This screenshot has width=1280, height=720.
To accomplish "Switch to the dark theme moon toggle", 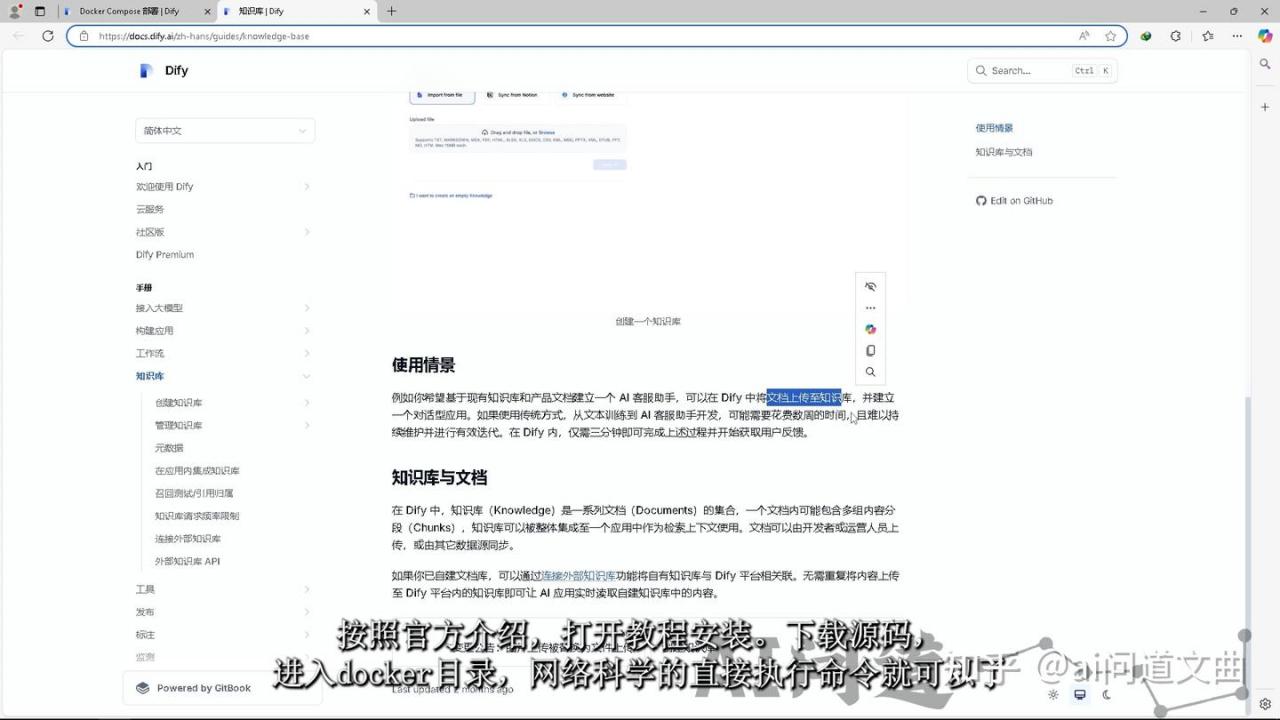I will pyautogui.click(x=1107, y=695).
